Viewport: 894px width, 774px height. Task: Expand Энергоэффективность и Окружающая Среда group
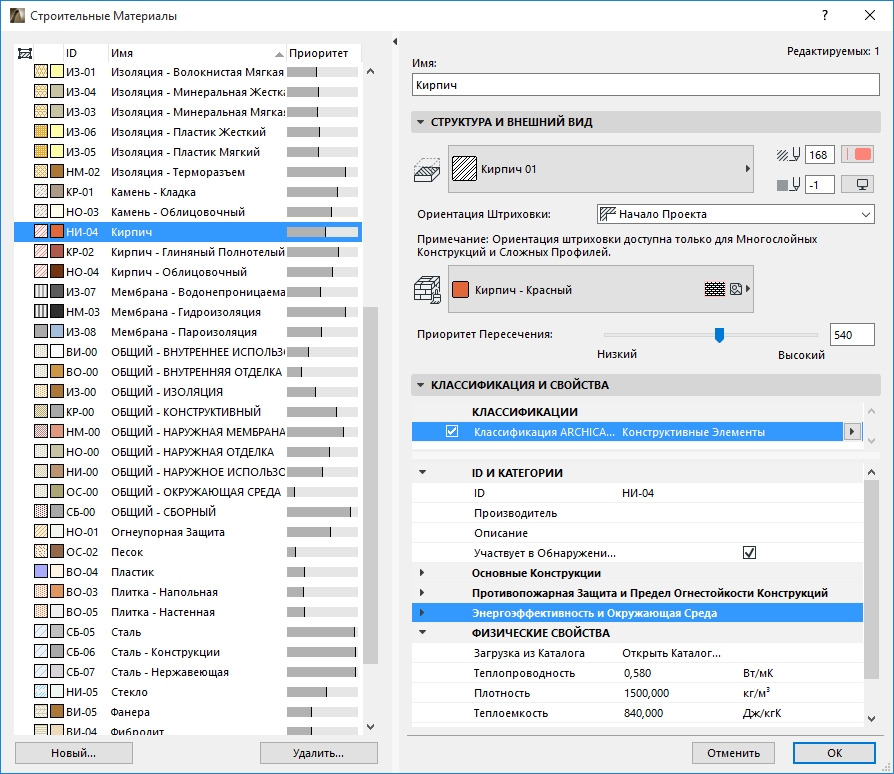(422, 613)
